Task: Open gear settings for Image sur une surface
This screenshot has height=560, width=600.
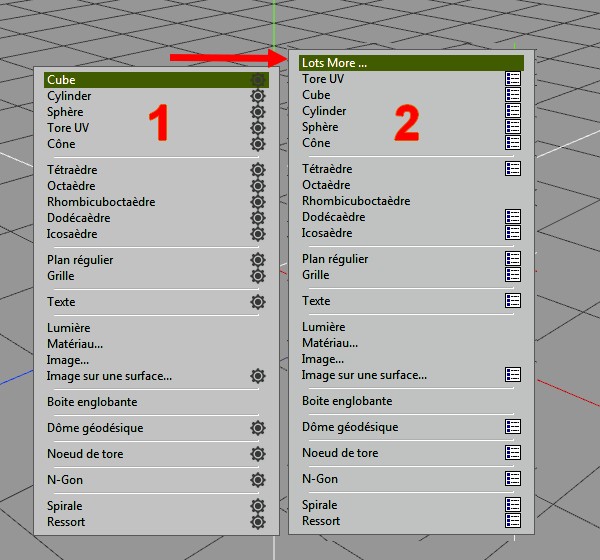Action: click(x=258, y=376)
